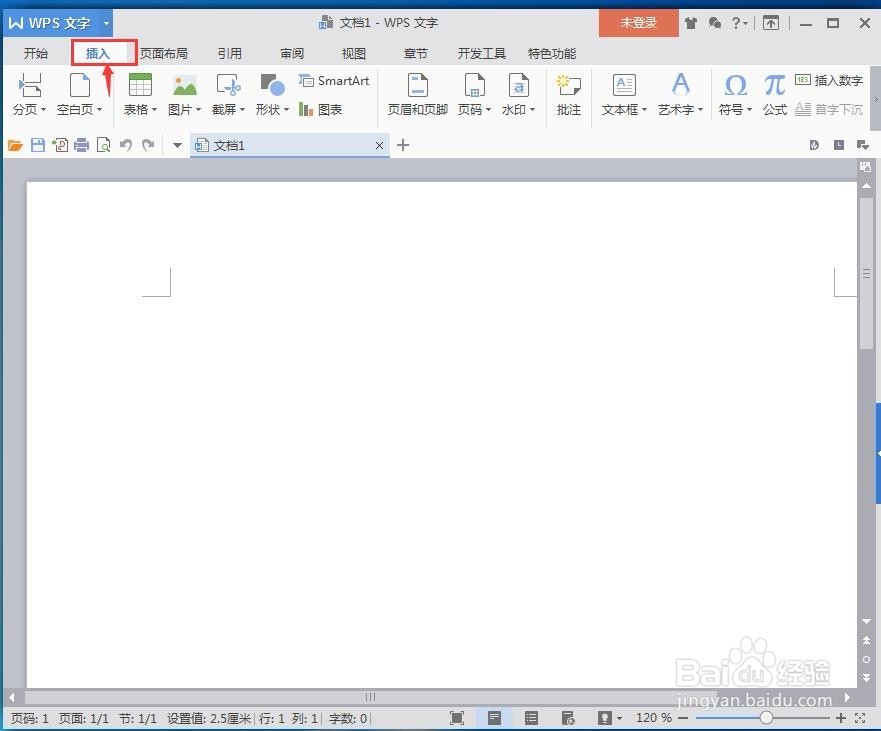The image size is (881, 731).
Task: Insert a symbol (符号)
Action: click(735, 94)
